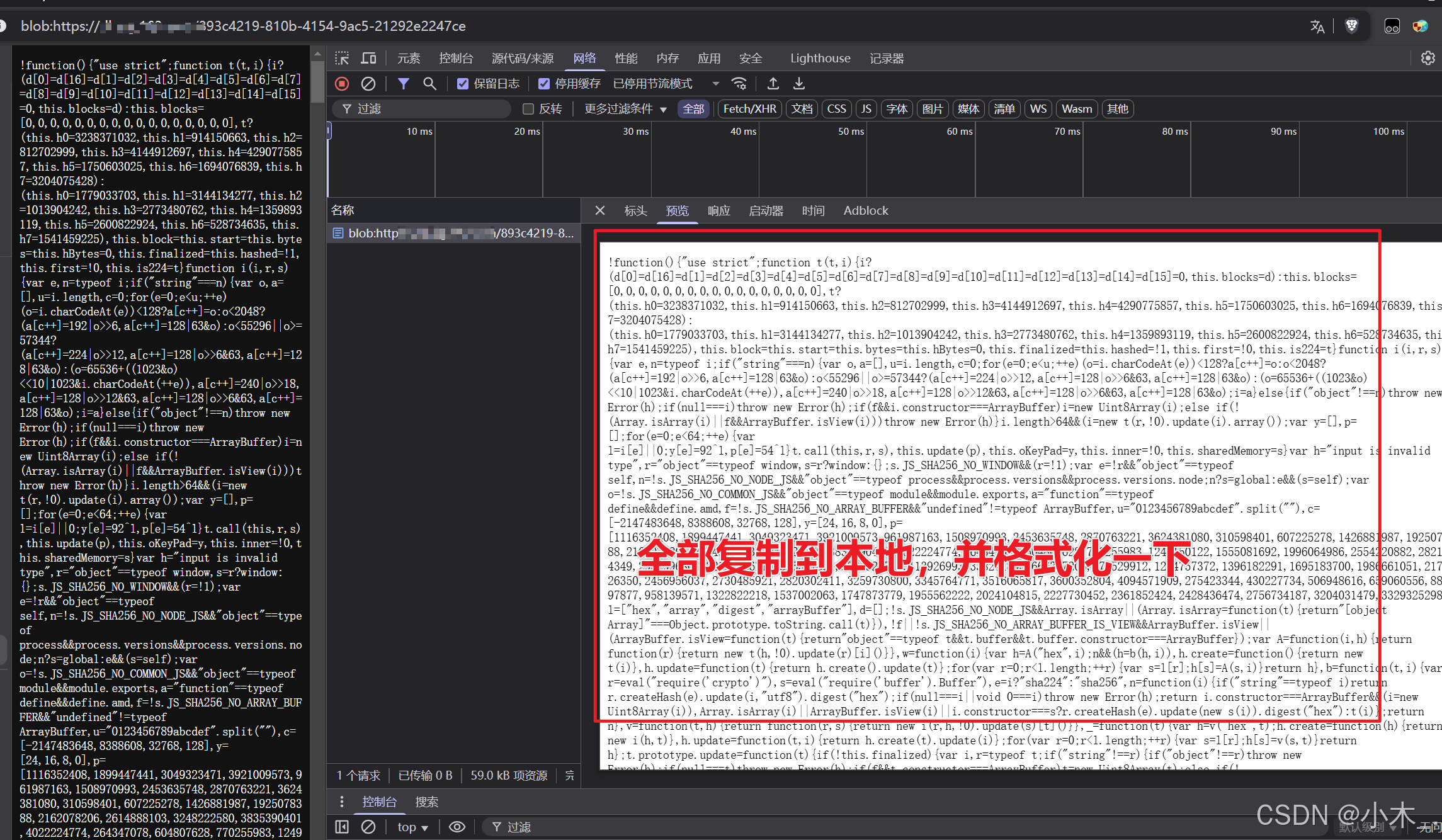The height and width of the screenshot is (840, 1442).
Task: Click the import HAR upload icon
Action: (x=773, y=84)
